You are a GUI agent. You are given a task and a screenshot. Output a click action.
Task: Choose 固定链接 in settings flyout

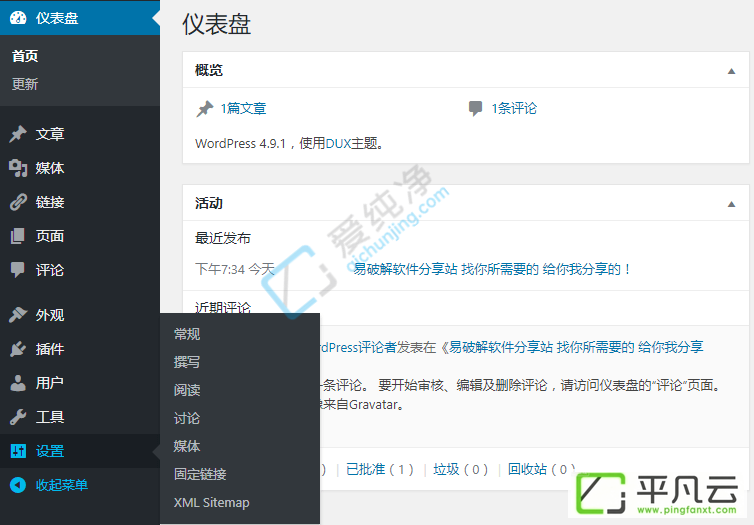point(200,474)
